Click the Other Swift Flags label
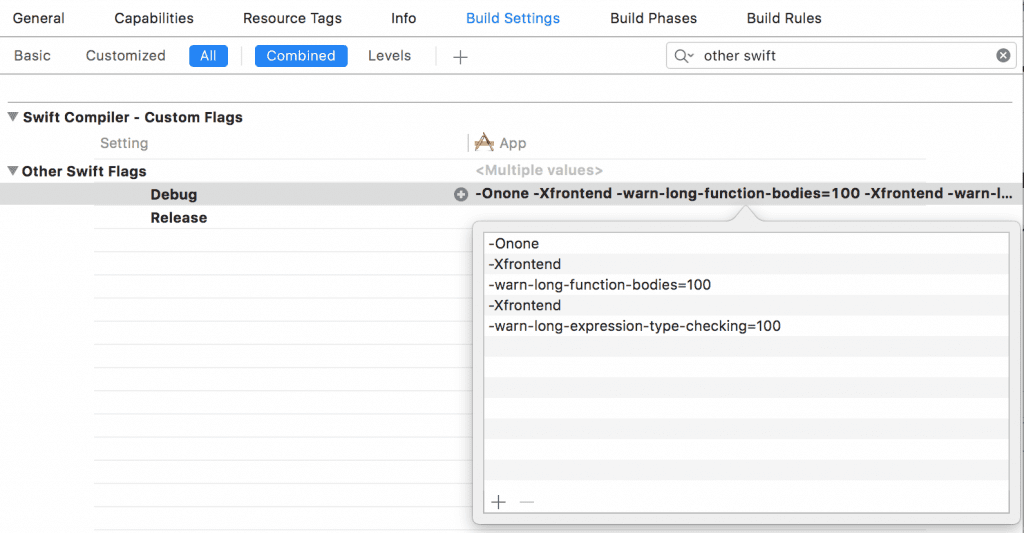Image resolution: width=1024 pixels, height=533 pixels. (x=84, y=171)
